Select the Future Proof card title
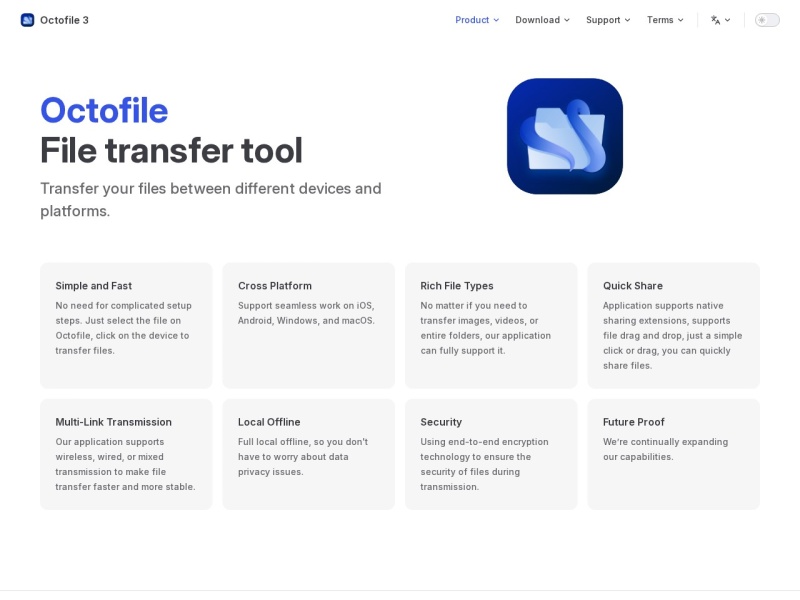 634,422
